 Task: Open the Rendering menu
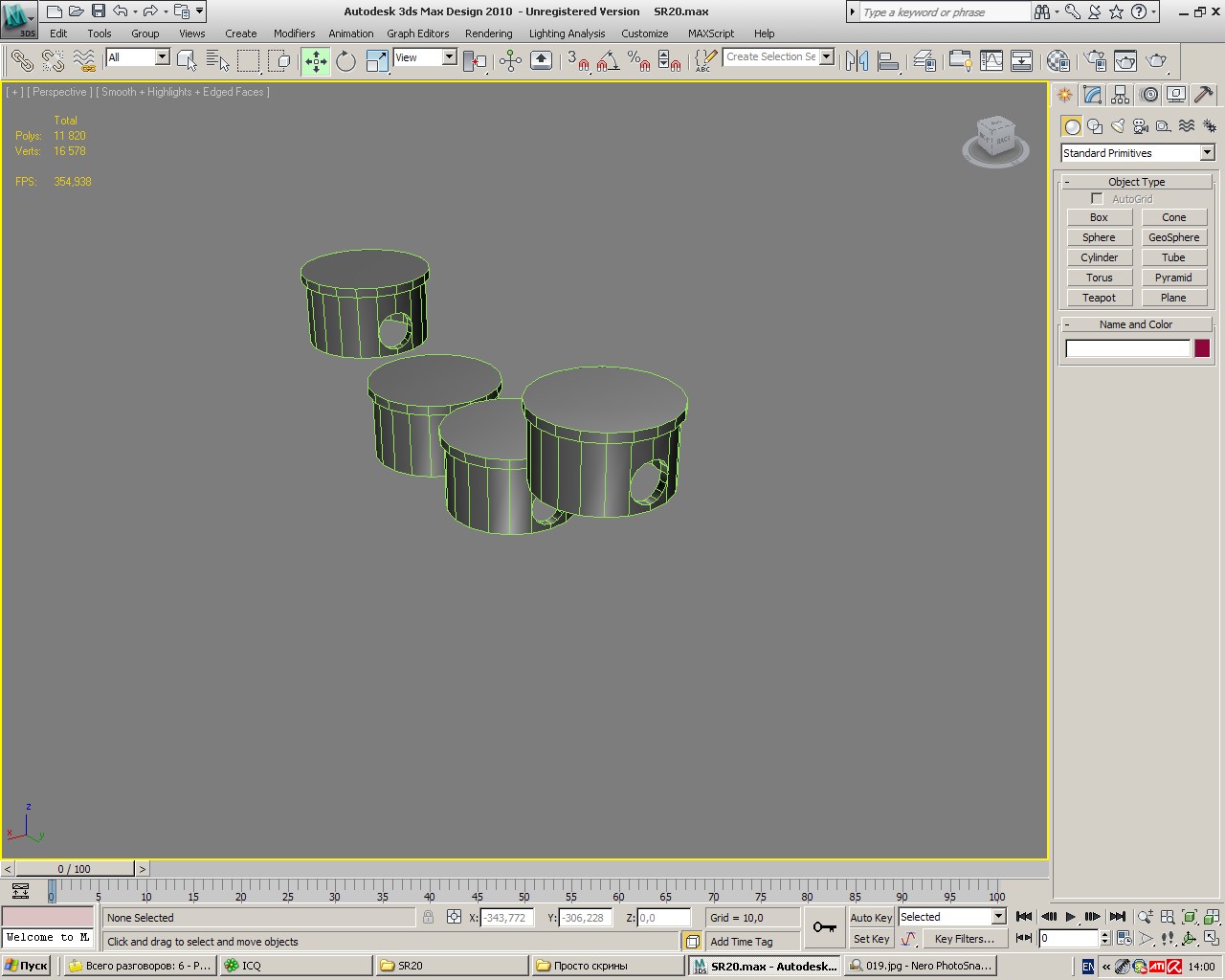pyautogui.click(x=488, y=33)
